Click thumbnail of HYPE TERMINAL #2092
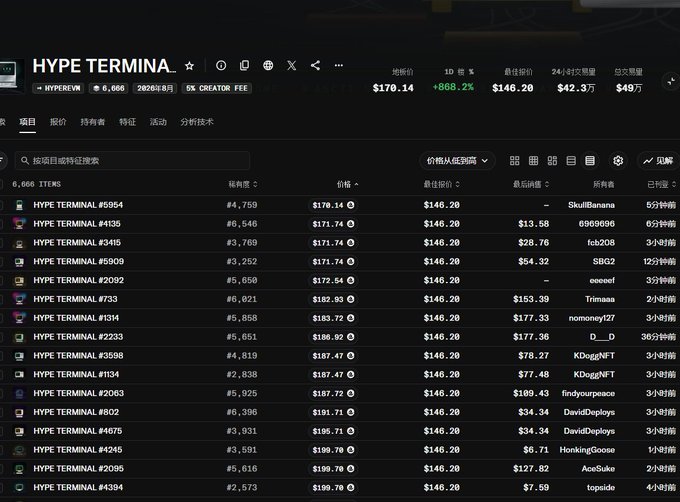Viewport: 680px width, 502px height. [19, 280]
